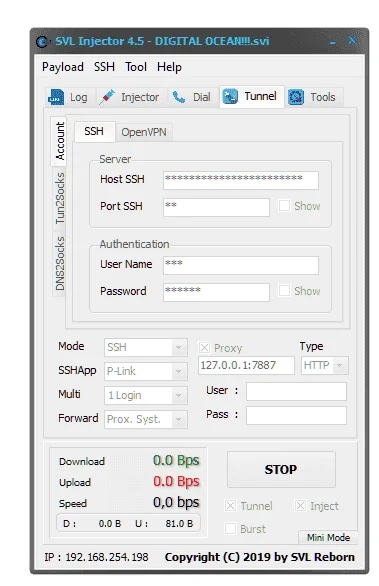Expand the Mode dropdown showing SSH
Image resolution: width=379 pixels, height=586 pixels.
click(145, 348)
